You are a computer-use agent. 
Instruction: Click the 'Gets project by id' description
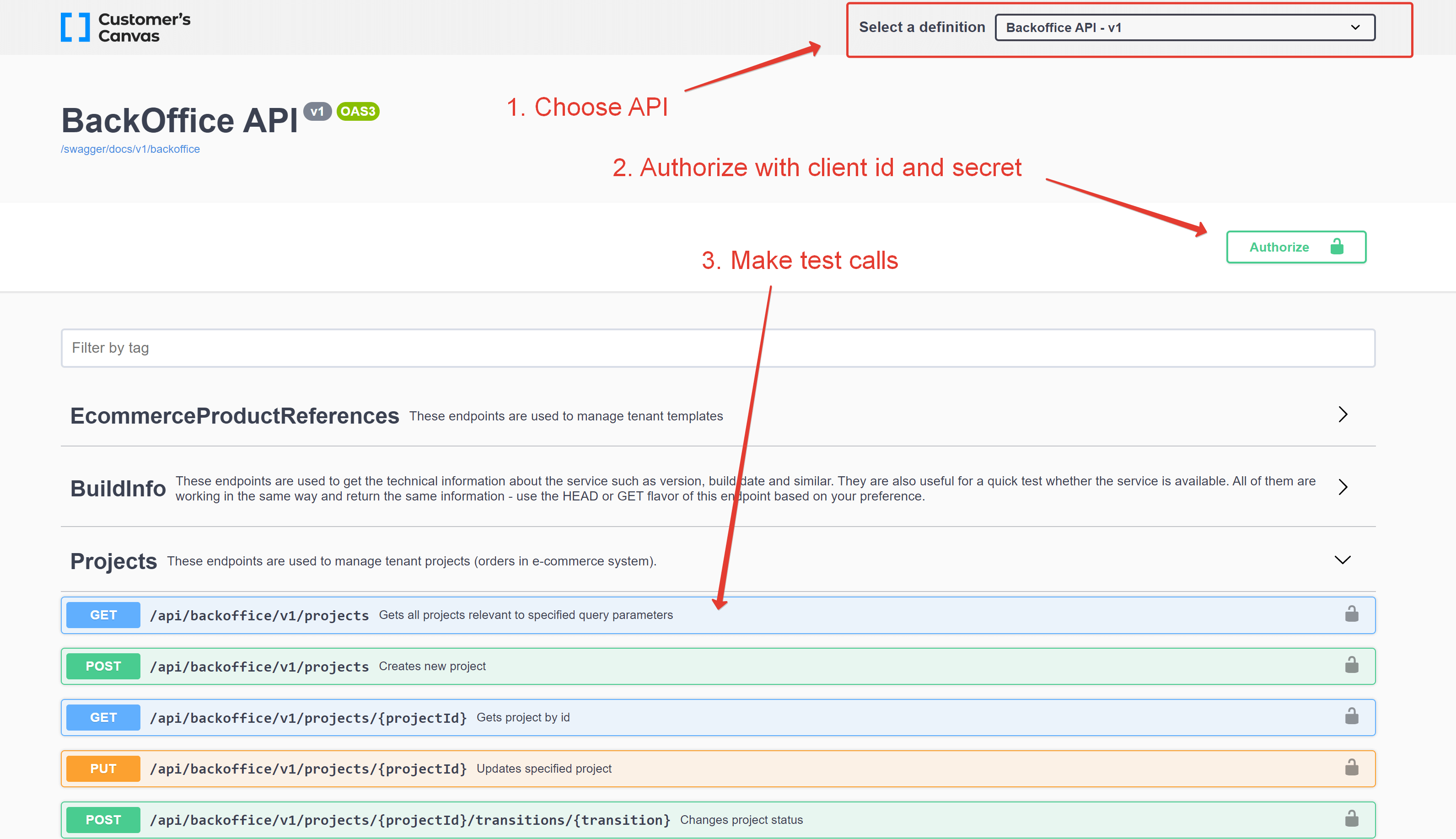pyautogui.click(x=523, y=718)
